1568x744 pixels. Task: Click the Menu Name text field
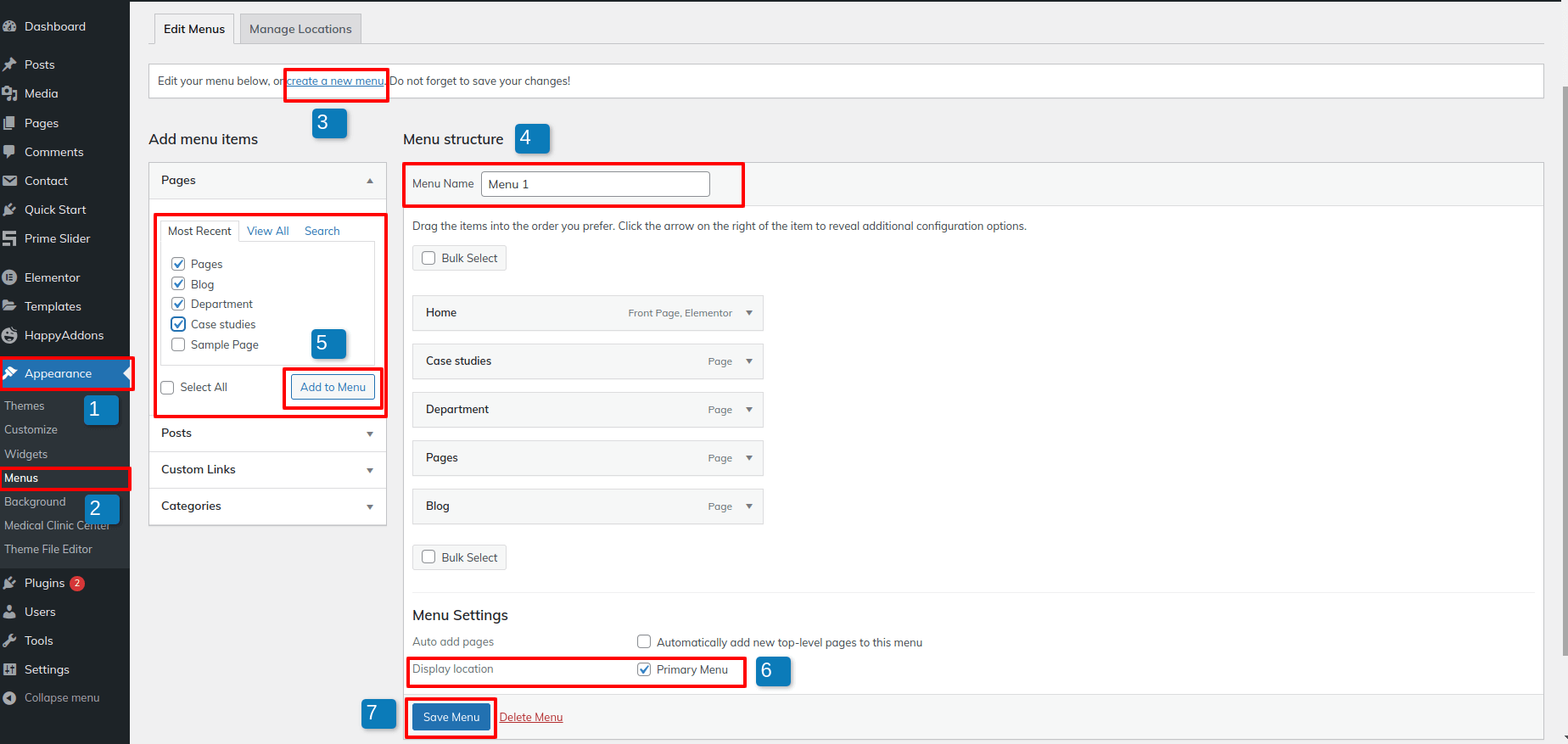(x=595, y=184)
